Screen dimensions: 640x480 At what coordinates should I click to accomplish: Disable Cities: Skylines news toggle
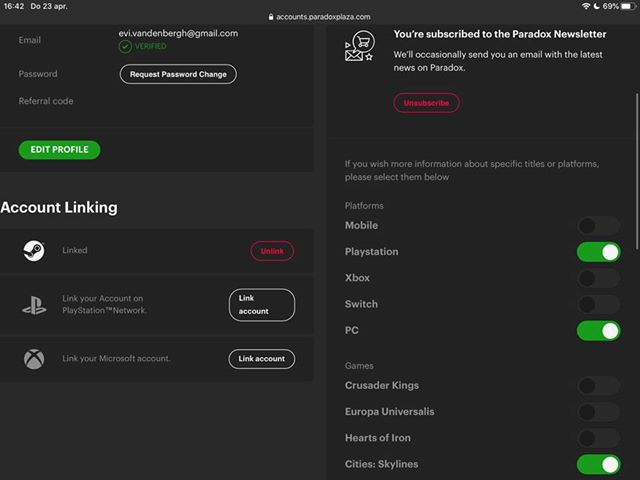598,464
